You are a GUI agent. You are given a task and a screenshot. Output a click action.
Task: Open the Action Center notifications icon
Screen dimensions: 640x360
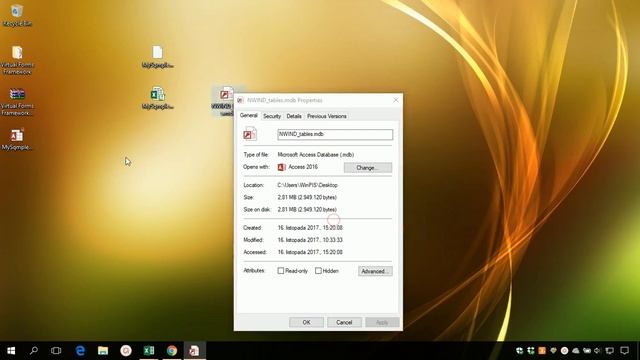[x=624, y=350]
